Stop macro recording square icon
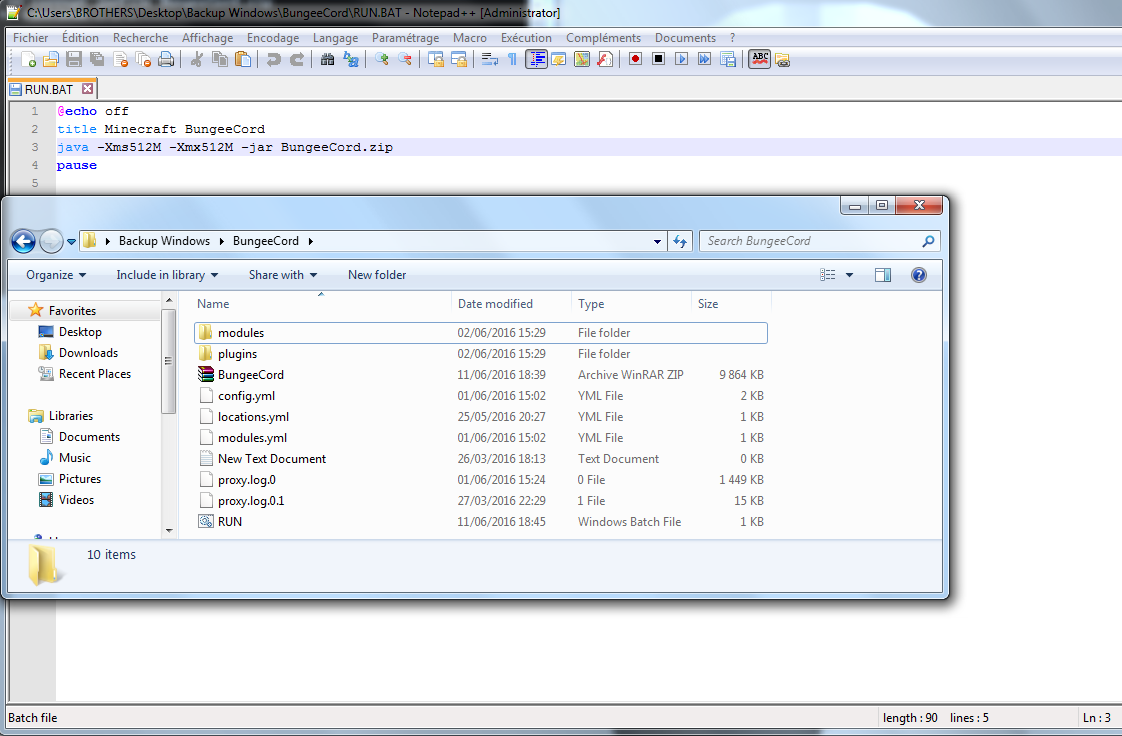 [658, 59]
